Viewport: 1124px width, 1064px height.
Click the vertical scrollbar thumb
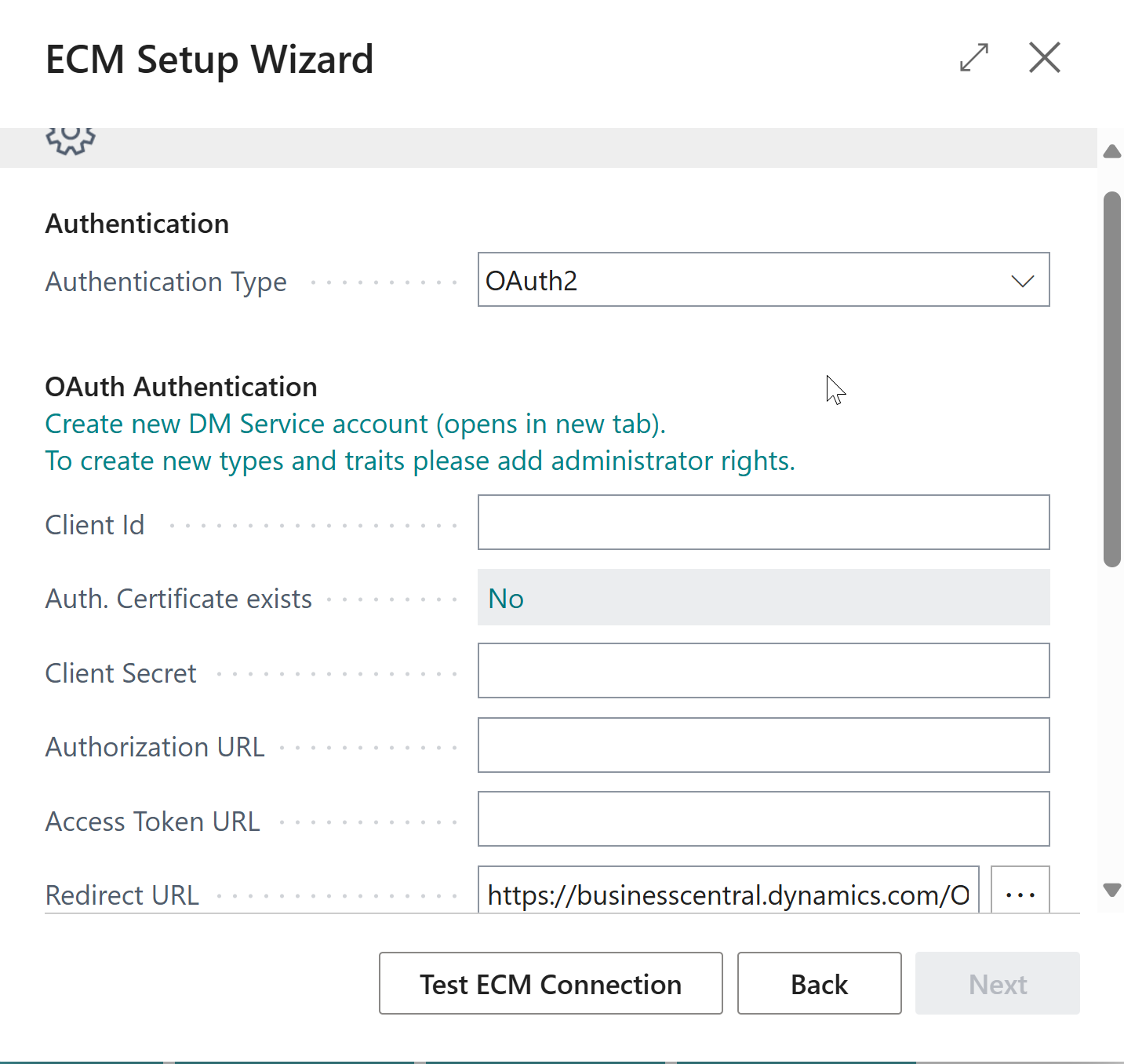(1111, 378)
